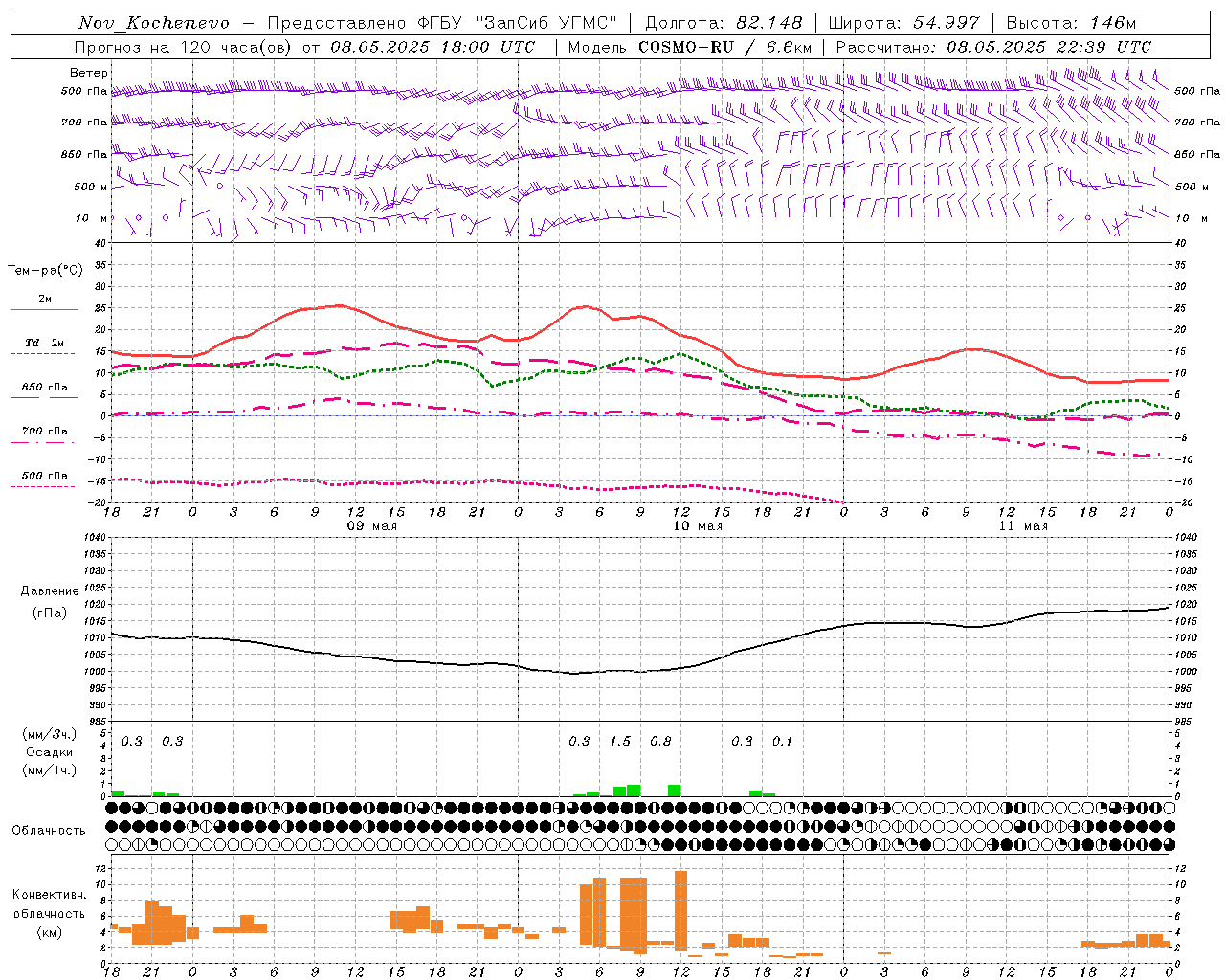Click the station name Nov_Kochenevo
The height and width of the screenshot is (980, 1225).
(154, 23)
